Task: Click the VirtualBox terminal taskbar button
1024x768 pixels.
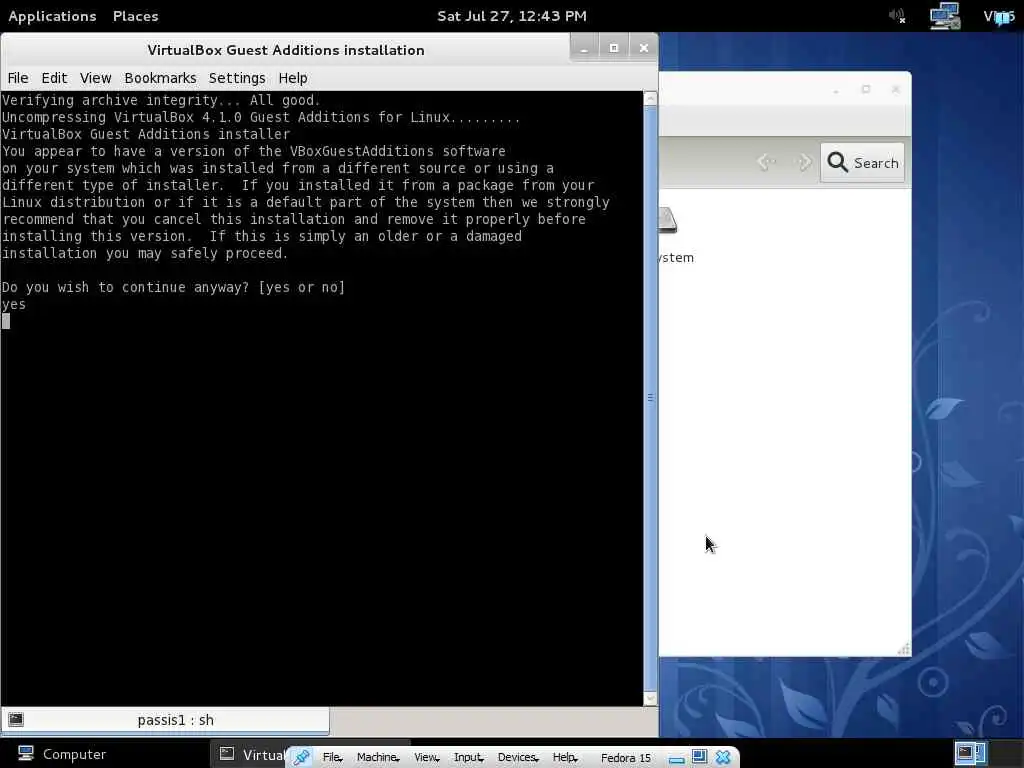Action: pos(251,755)
